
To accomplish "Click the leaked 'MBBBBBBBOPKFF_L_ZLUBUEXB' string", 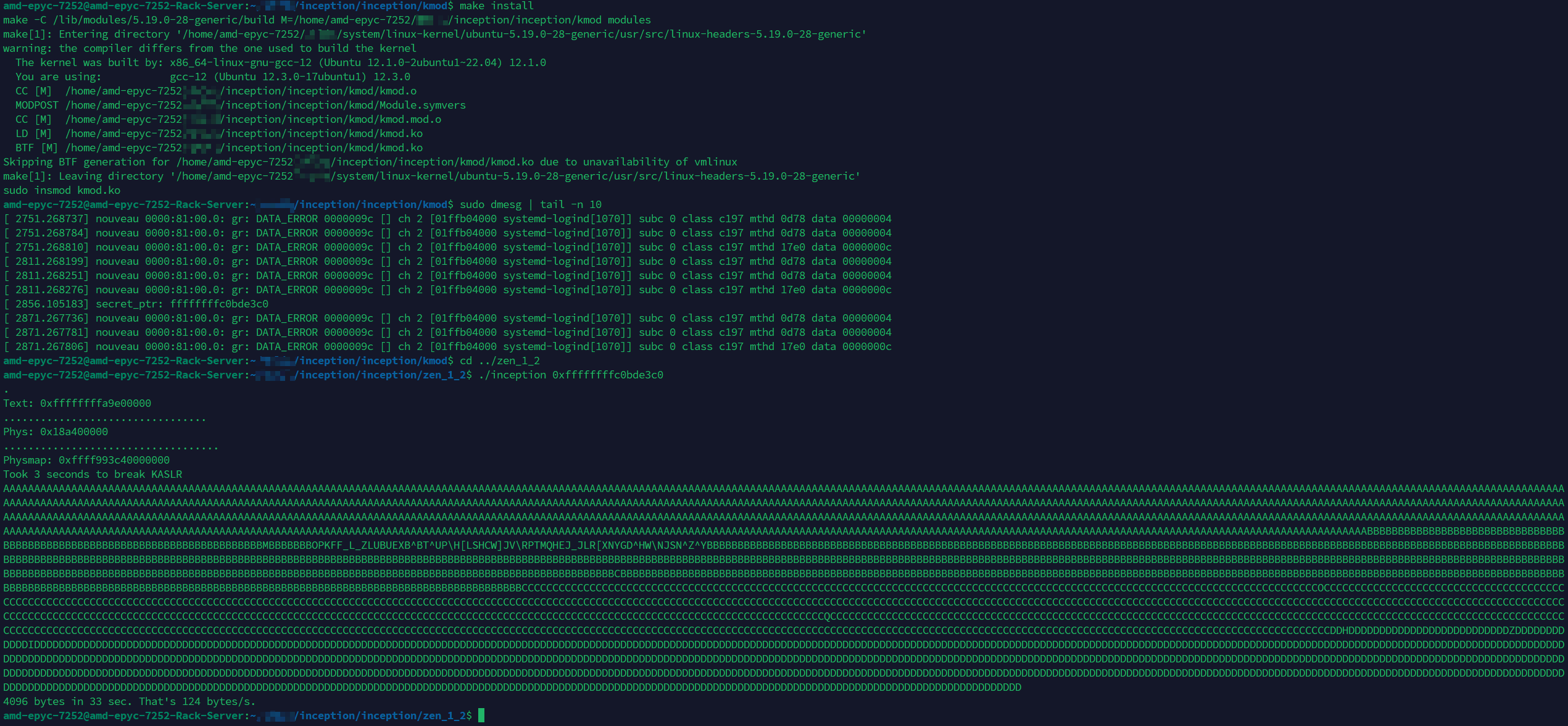I will point(336,545).
